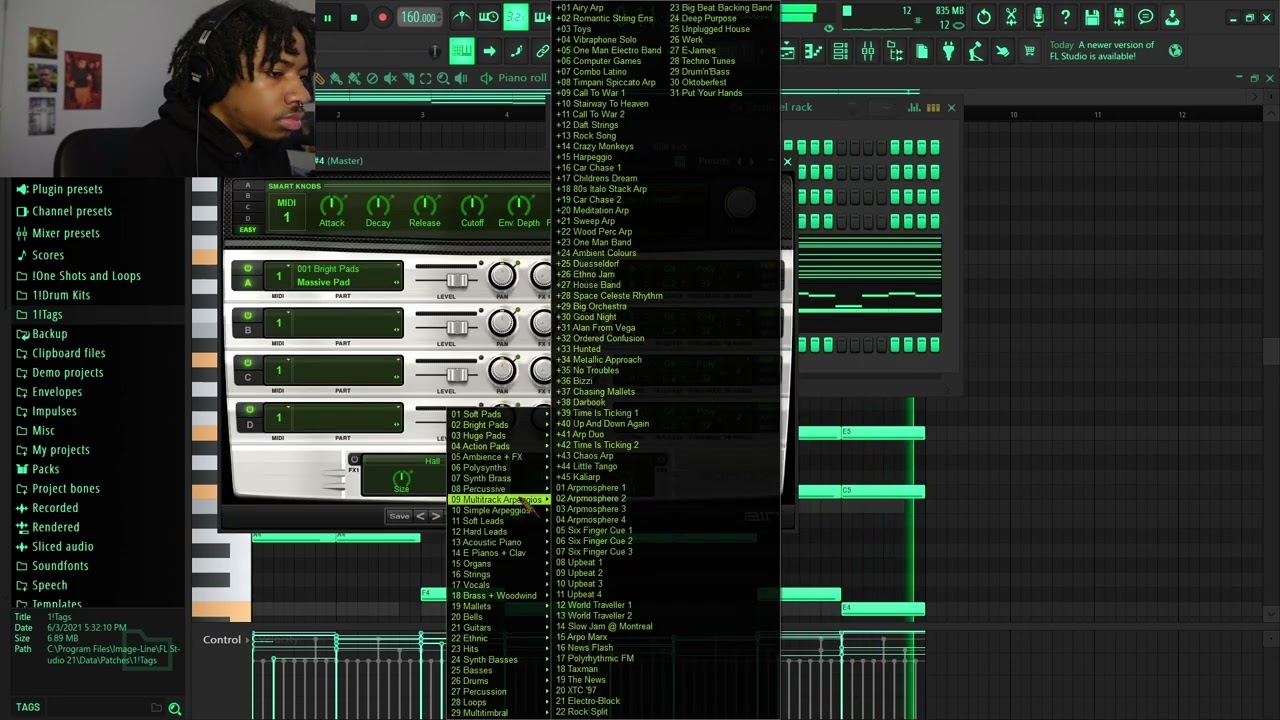This screenshot has height=720, width=1280.
Task: Toggle power for part A
Action: click(247, 268)
